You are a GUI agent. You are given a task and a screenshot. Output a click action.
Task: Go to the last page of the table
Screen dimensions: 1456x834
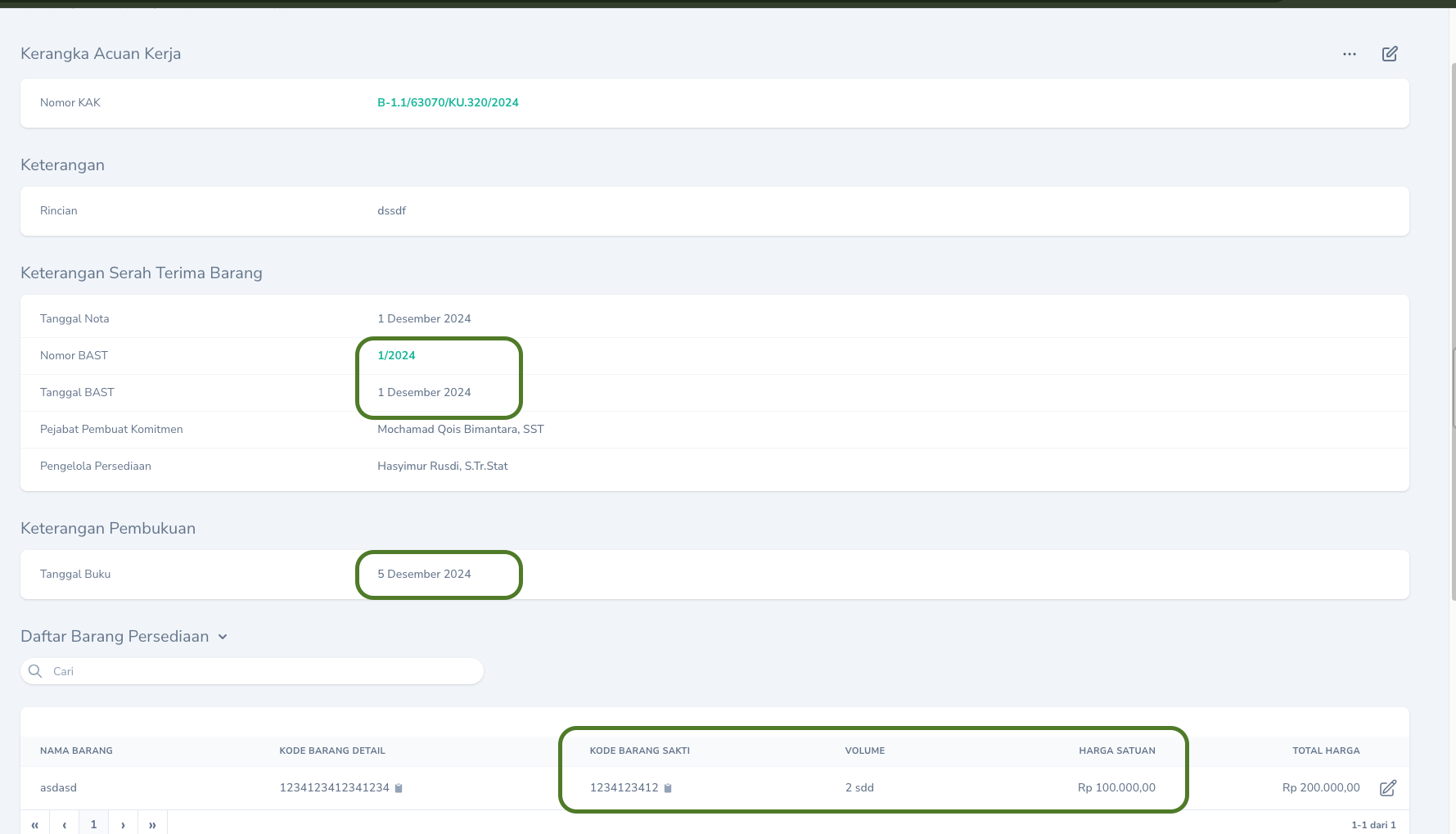tap(152, 823)
